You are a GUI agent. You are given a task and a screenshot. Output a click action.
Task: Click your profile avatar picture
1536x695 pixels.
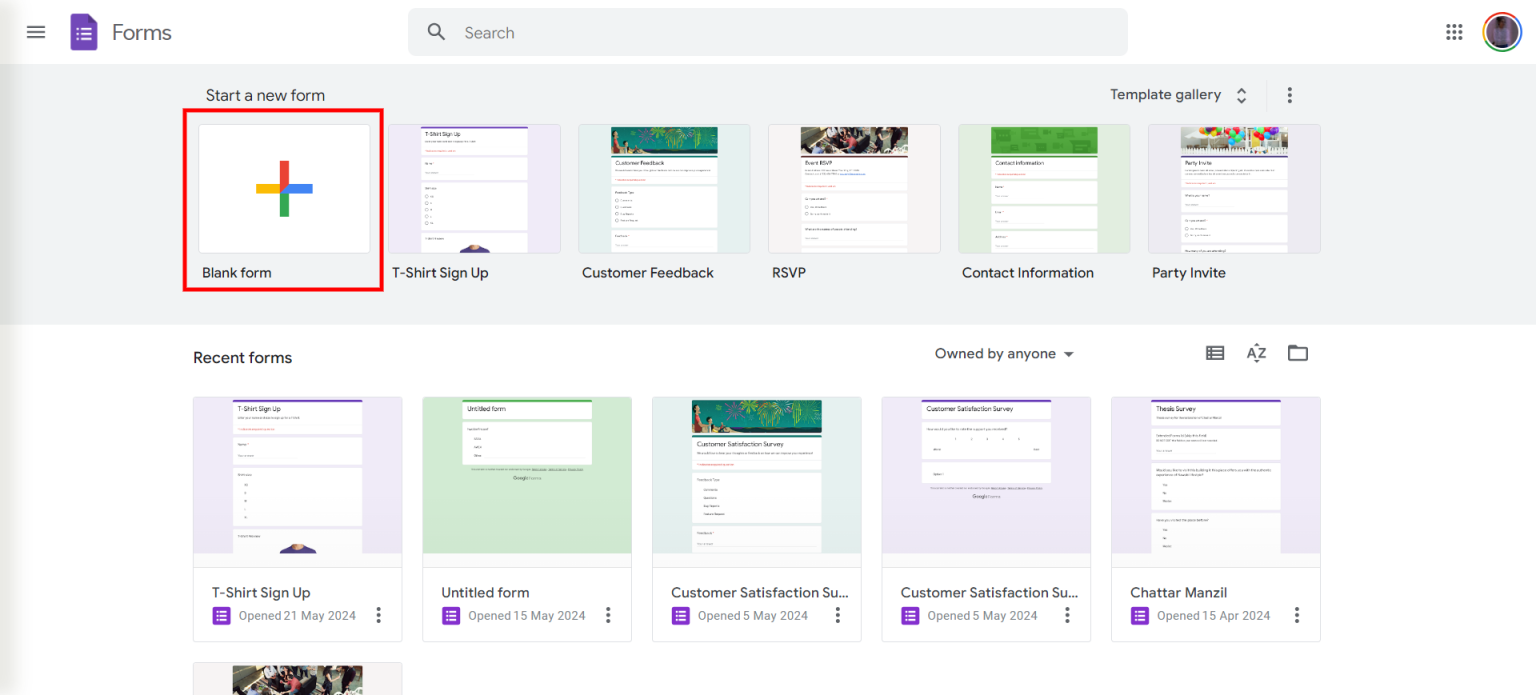(x=1501, y=31)
